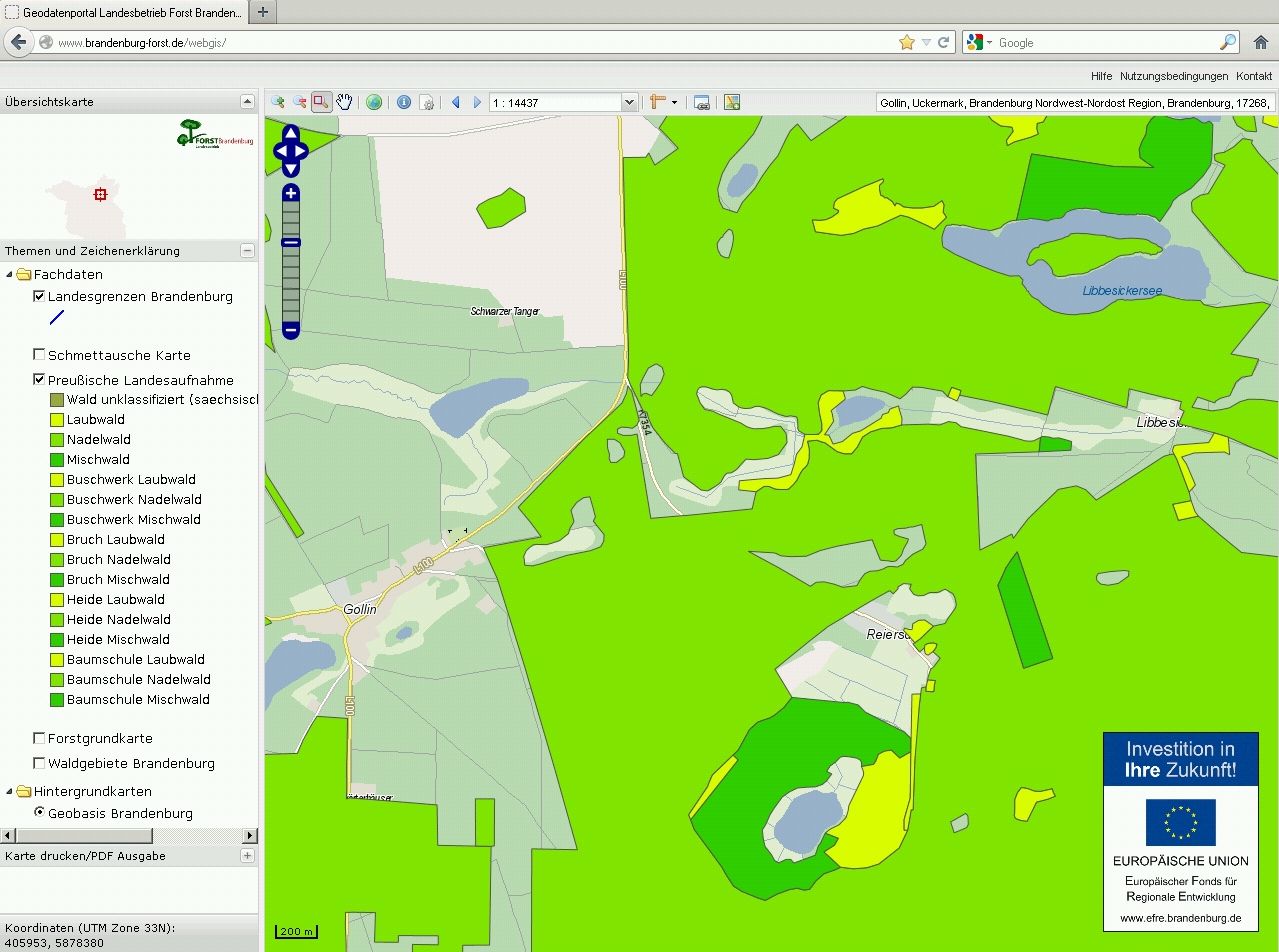Expand Karte drucken/PDF Ausgabe panel
This screenshot has width=1279, height=952.
click(247, 856)
